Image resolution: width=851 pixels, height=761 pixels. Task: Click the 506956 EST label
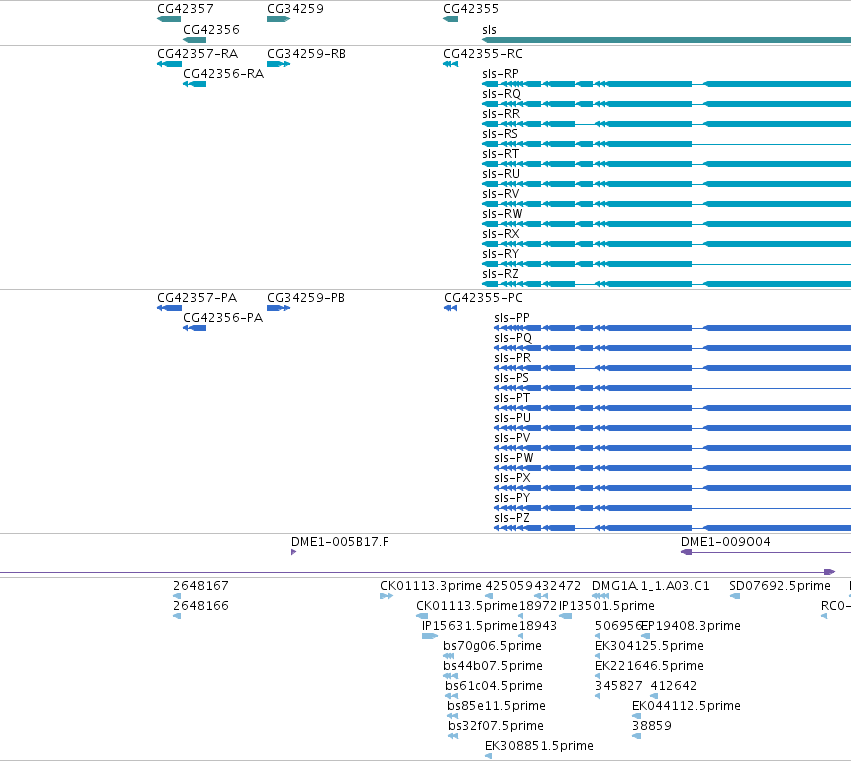coord(618,626)
